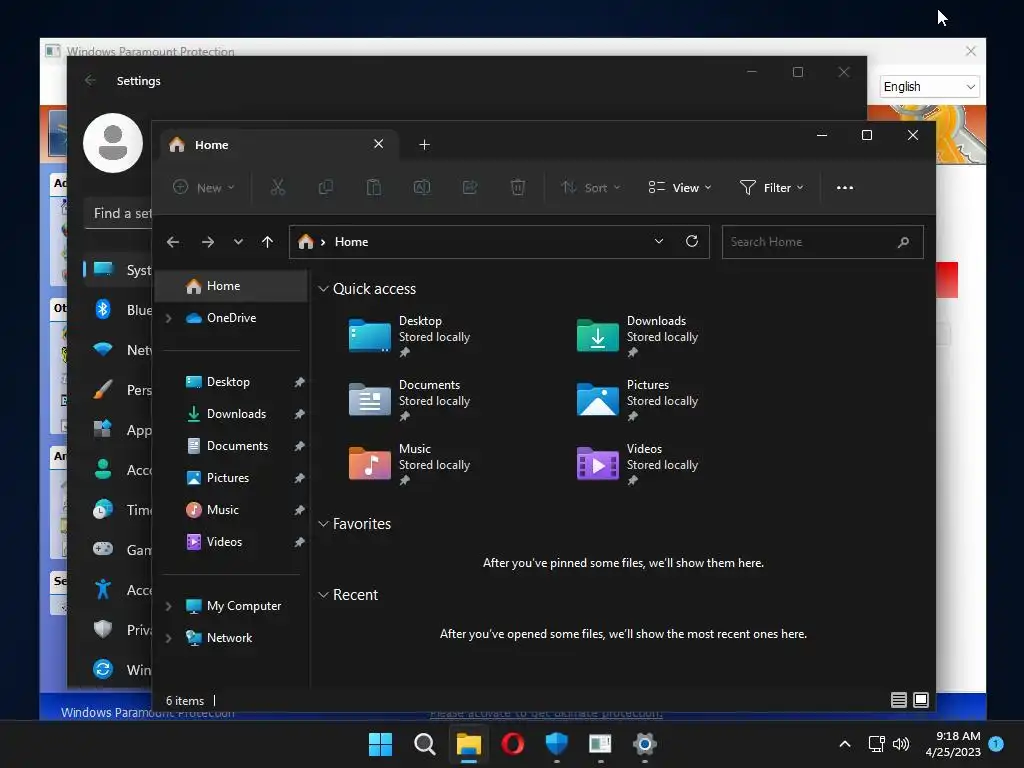Go forward with the Explorer forward arrow

[x=208, y=242]
